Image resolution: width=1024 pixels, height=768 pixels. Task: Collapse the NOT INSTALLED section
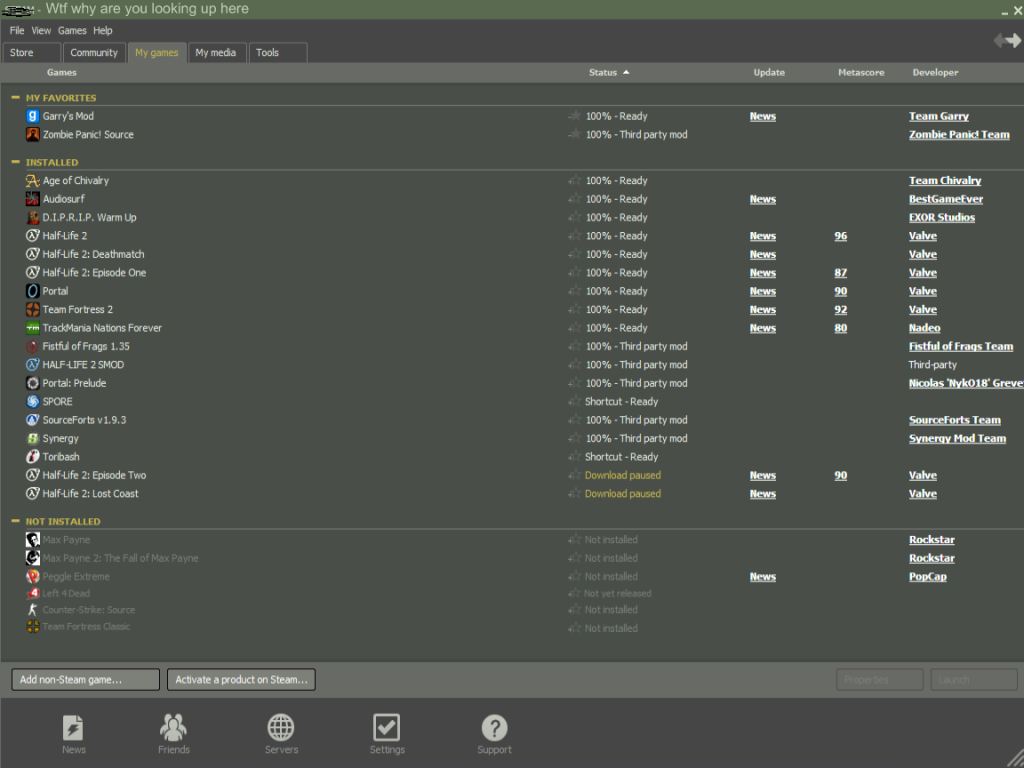[x=16, y=521]
